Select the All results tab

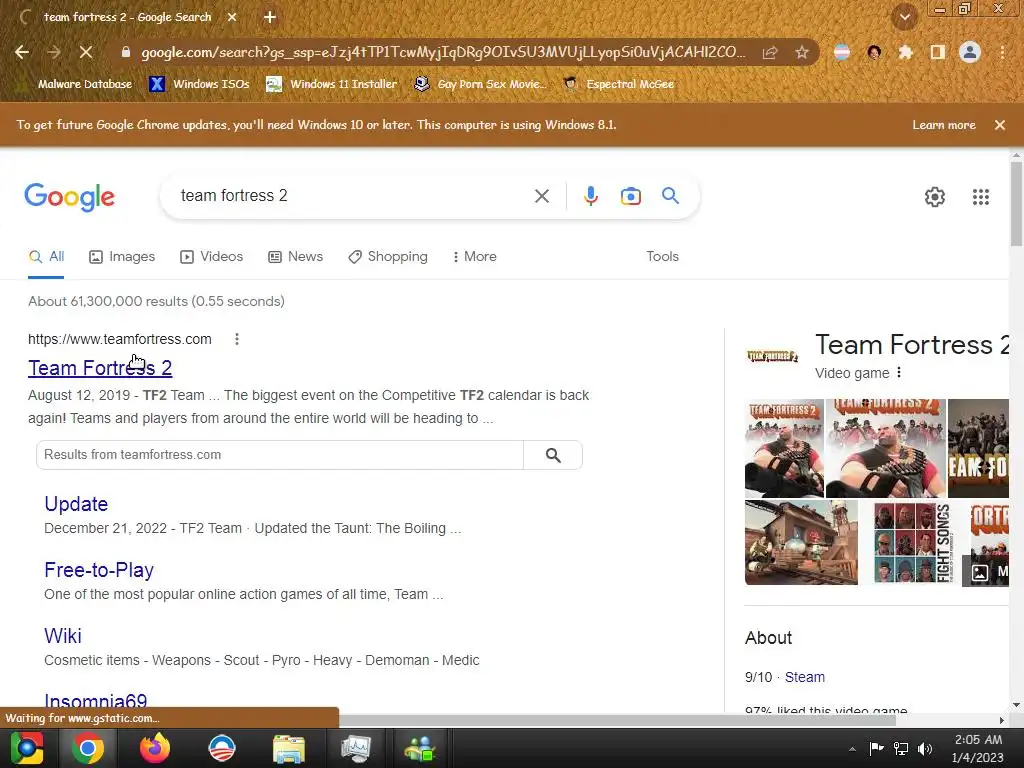click(x=46, y=257)
